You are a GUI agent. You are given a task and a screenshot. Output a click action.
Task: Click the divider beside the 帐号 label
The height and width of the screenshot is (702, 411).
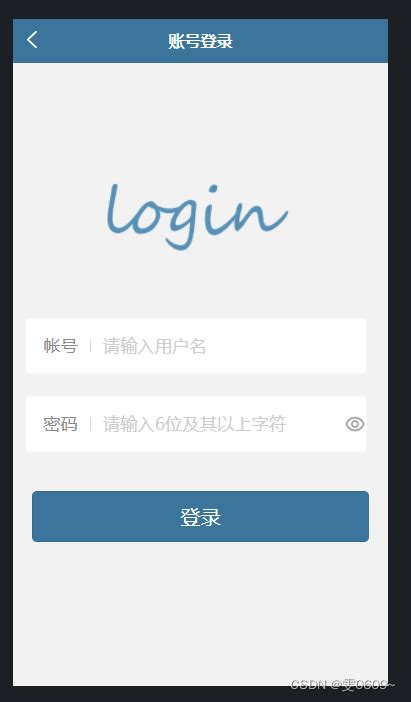pyautogui.click(x=90, y=346)
